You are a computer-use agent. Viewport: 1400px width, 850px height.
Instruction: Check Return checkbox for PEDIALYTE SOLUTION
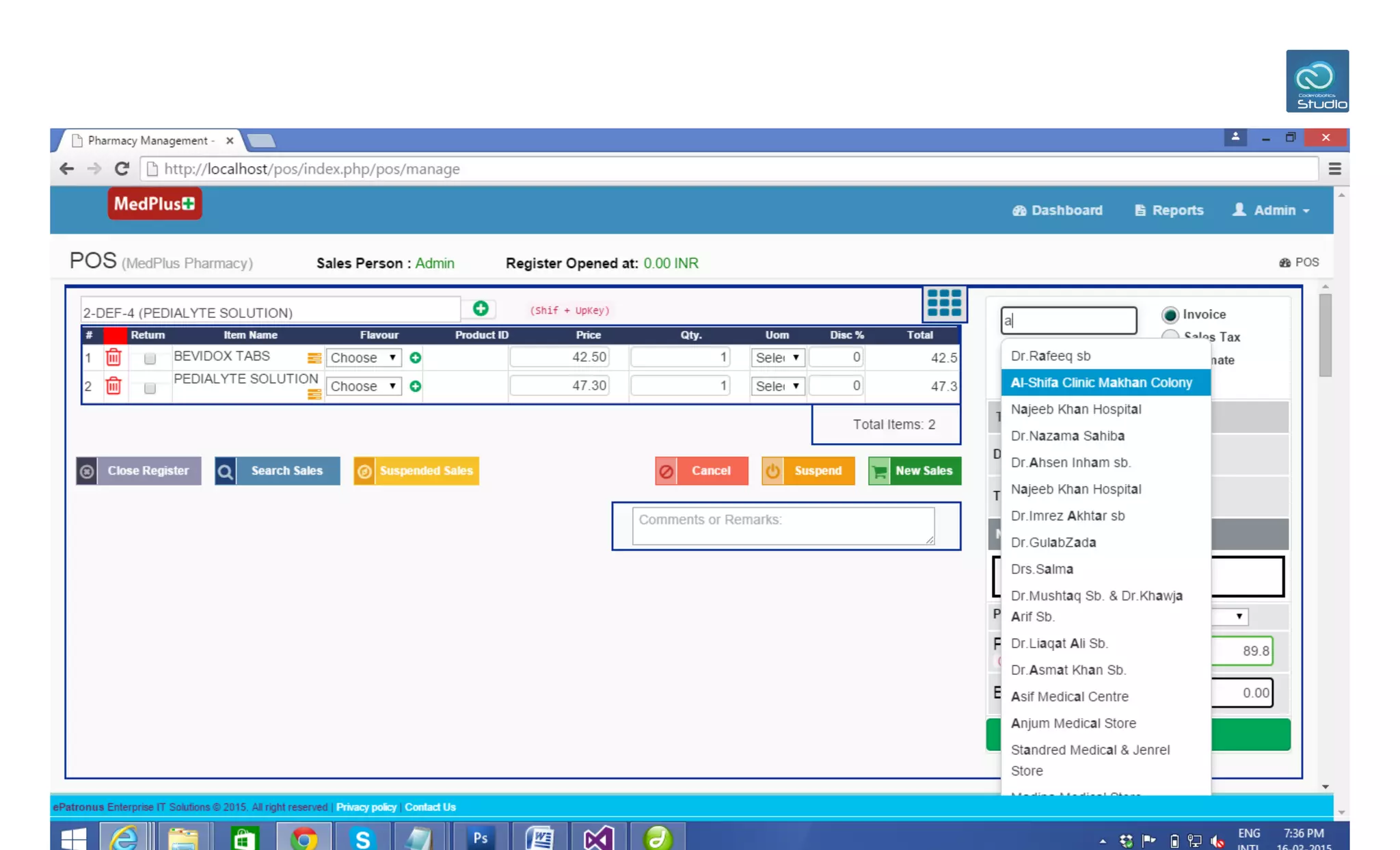click(150, 388)
